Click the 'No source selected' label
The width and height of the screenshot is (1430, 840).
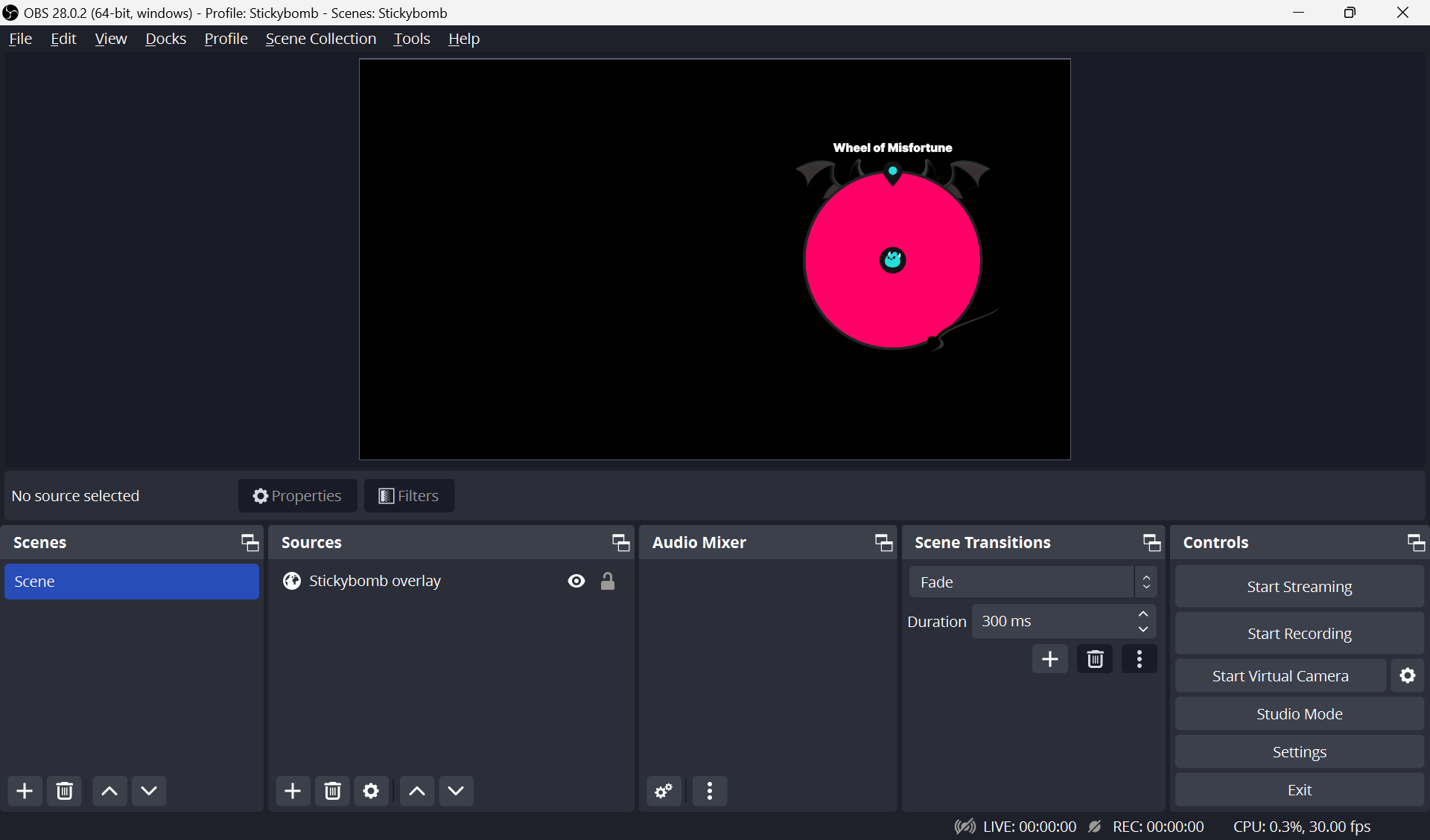(75, 496)
